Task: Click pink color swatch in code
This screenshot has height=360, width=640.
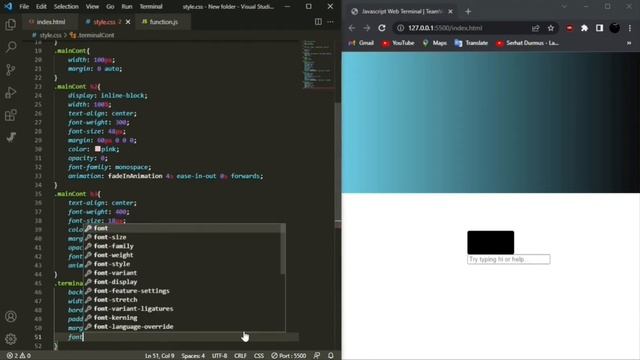Action: click(98, 149)
